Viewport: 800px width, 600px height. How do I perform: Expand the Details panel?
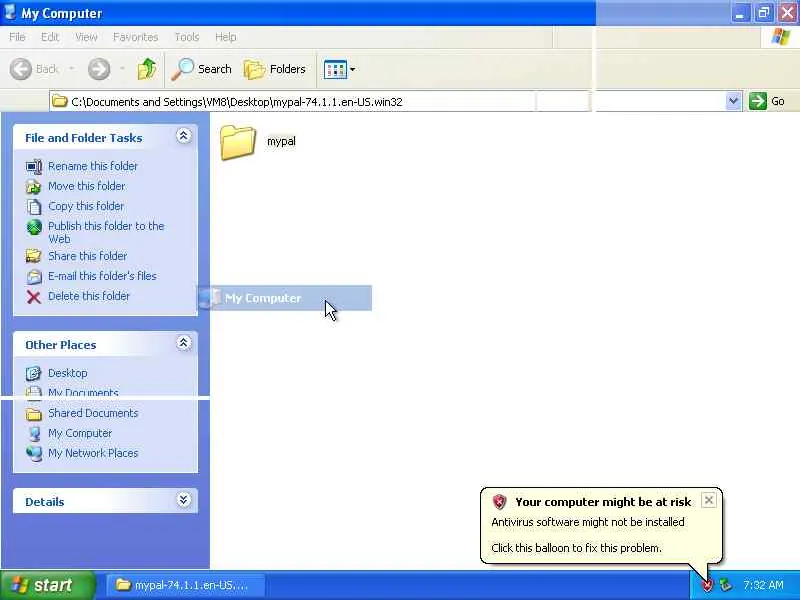[x=184, y=499]
